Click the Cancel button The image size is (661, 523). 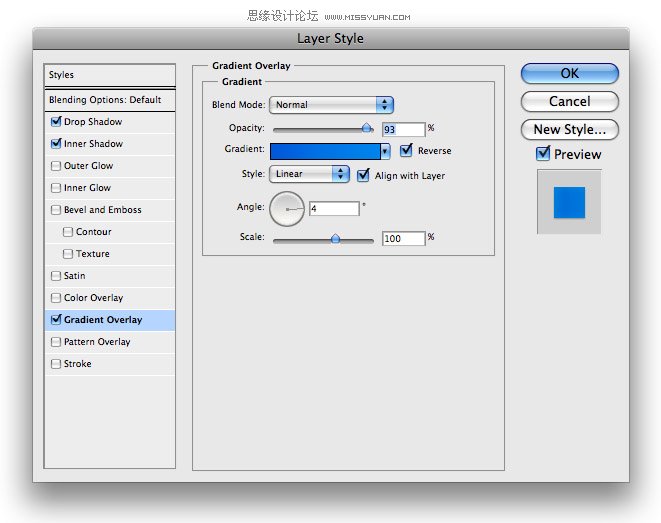coord(570,102)
